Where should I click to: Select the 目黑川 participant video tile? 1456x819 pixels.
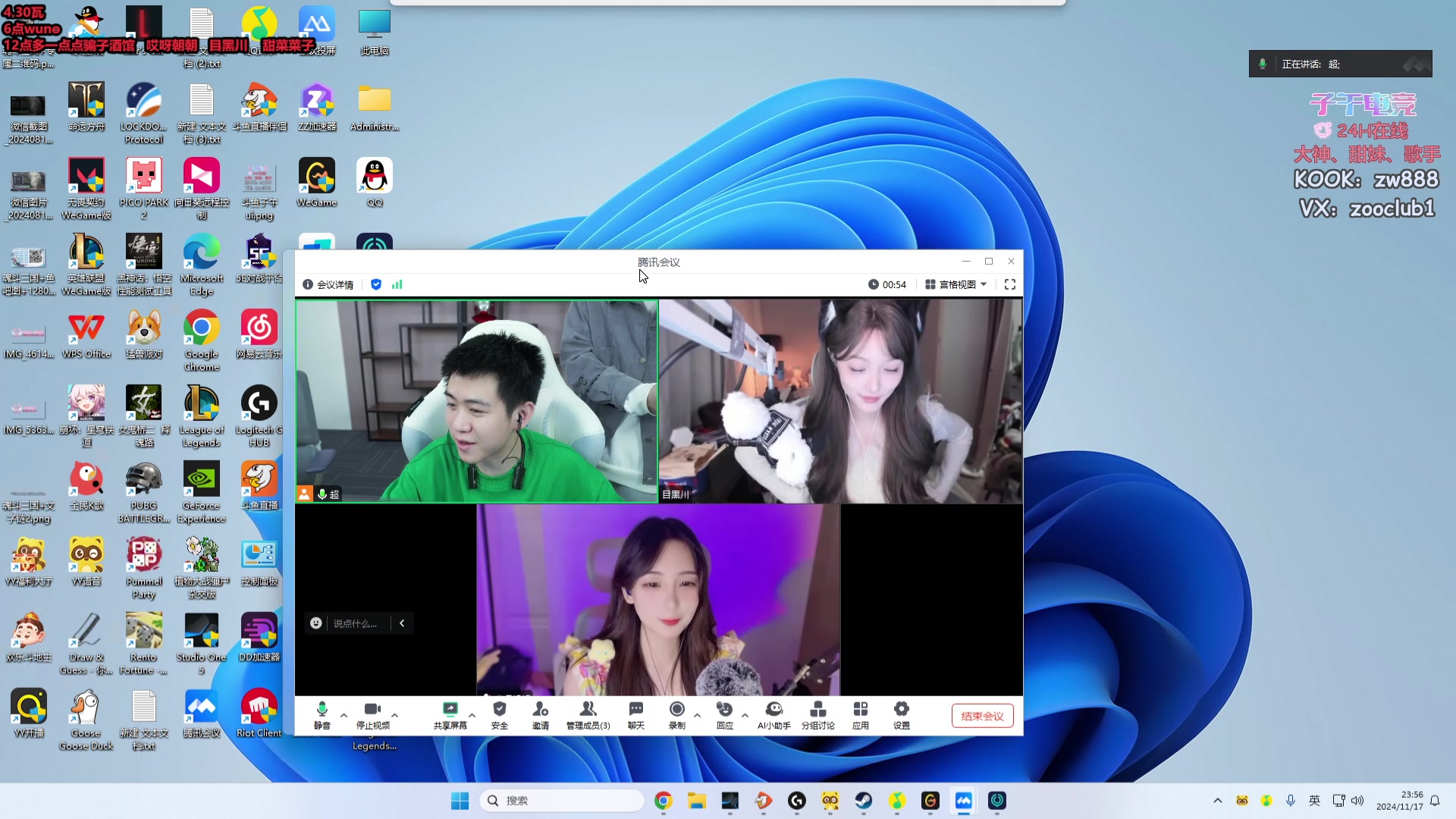click(840, 401)
